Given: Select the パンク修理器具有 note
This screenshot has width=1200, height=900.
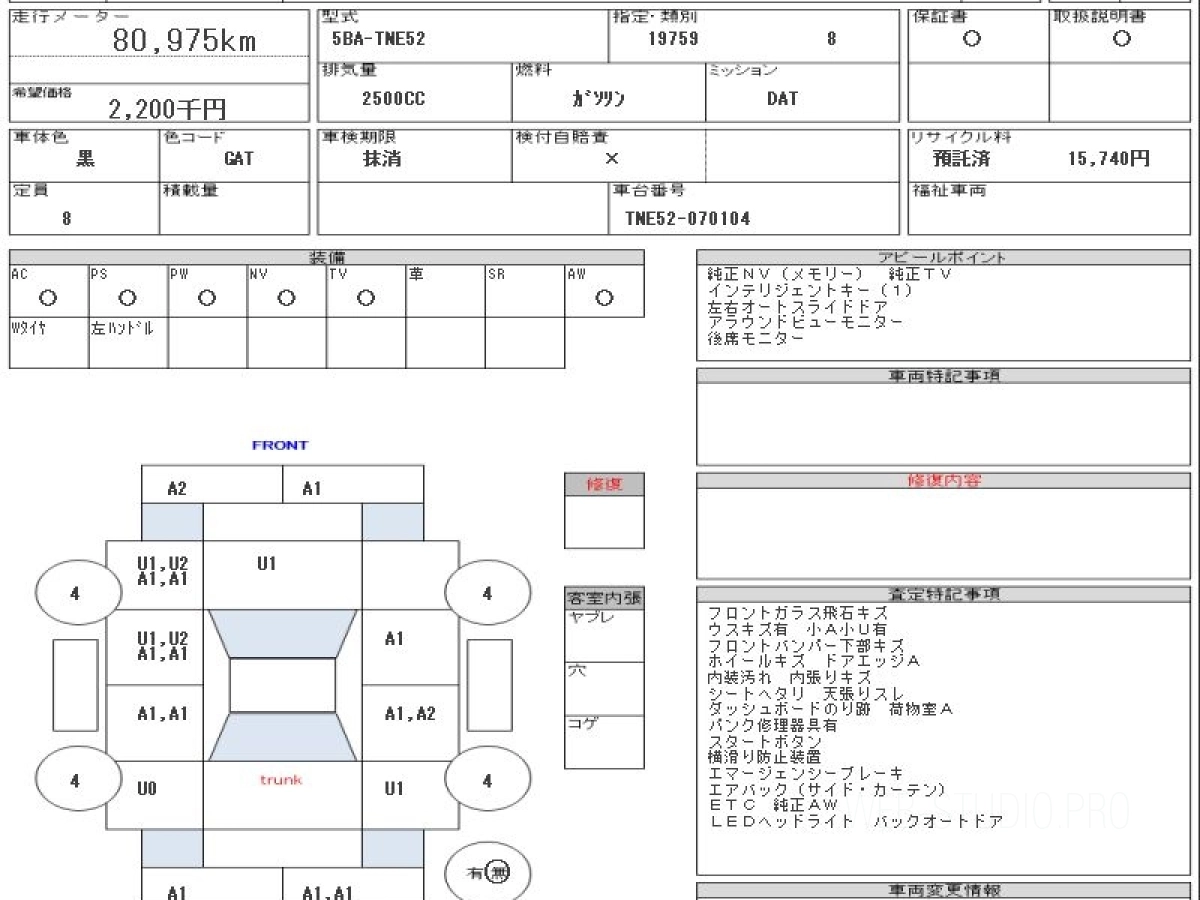Looking at the screenshot, I should pos(772,725).
